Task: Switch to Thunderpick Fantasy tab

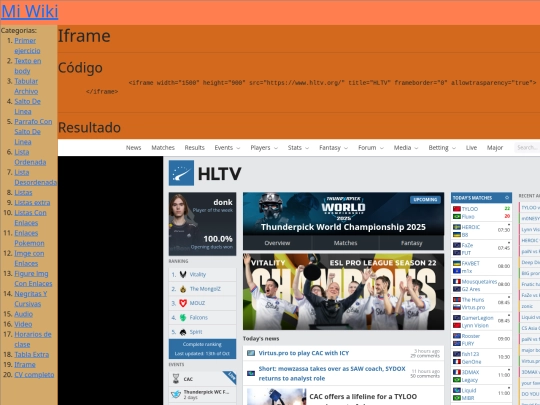Action: click(x=411, y=243)
